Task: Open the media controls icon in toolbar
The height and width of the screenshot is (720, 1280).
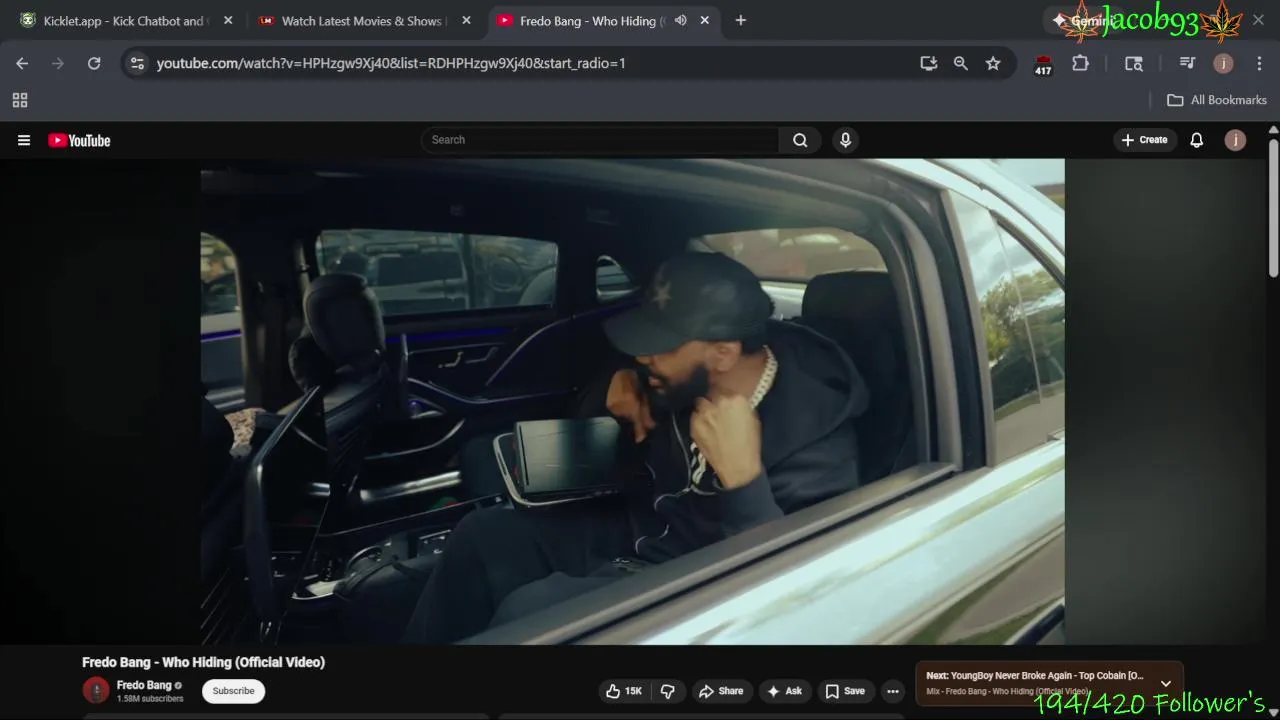Action: point(1187,63)
